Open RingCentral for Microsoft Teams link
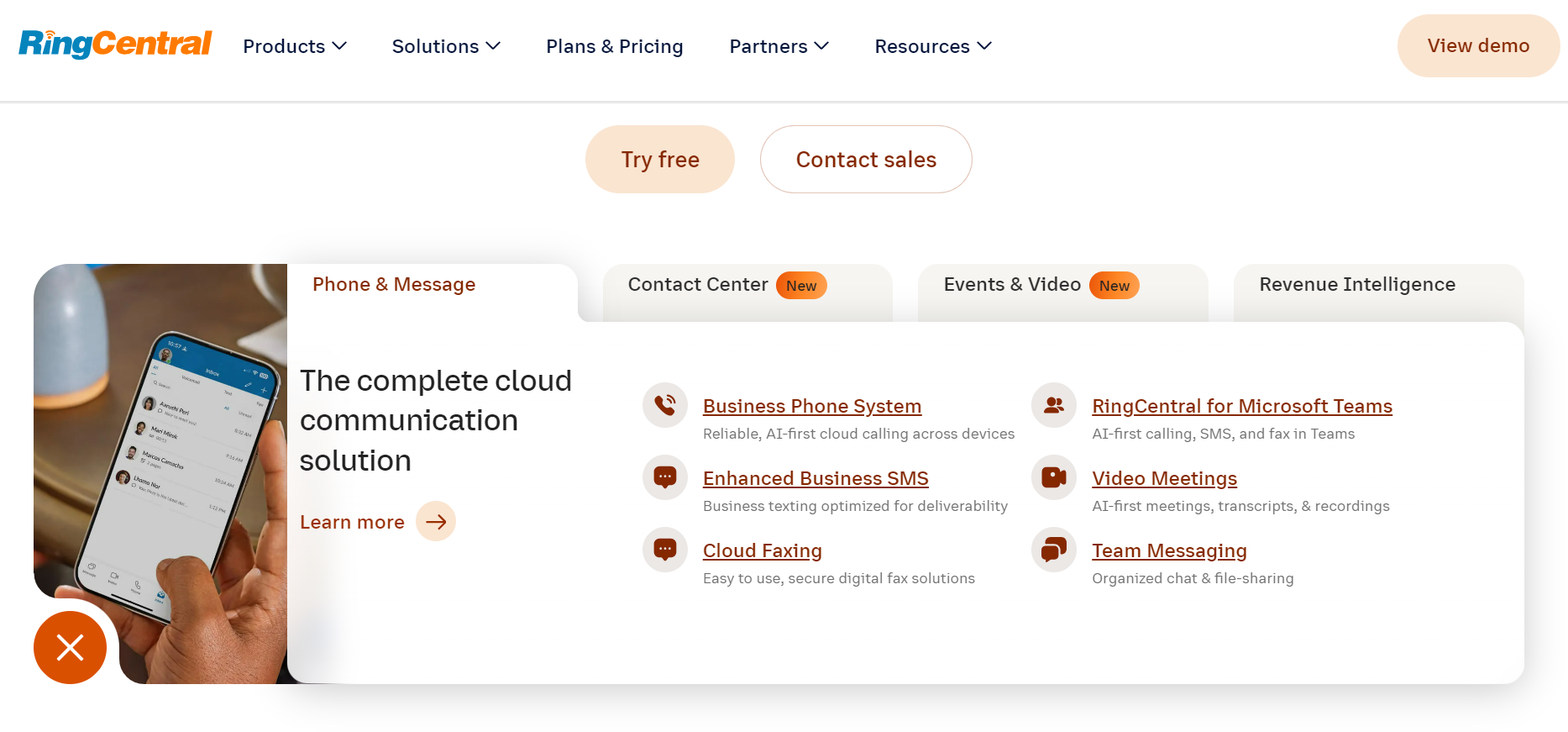1568x732 pixels. (x=1242, y=406)
